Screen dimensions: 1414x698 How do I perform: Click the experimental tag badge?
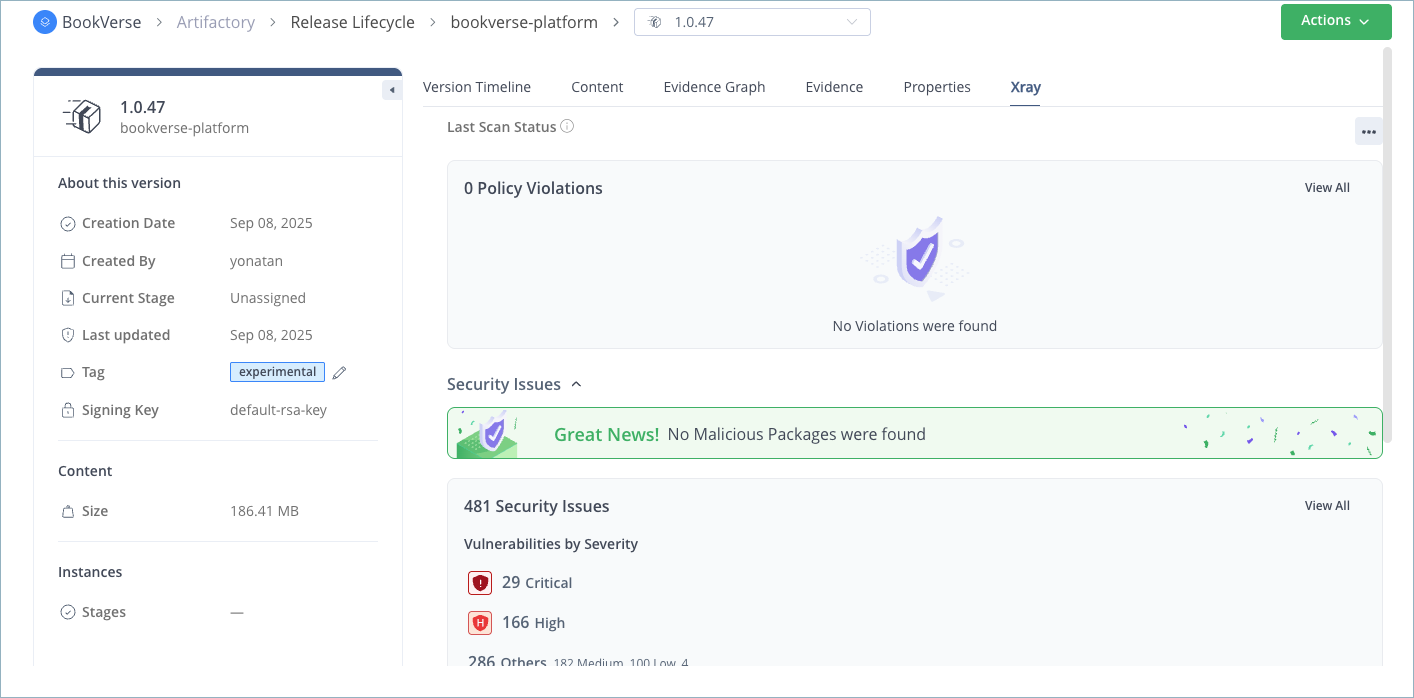(x=278, y=372)
